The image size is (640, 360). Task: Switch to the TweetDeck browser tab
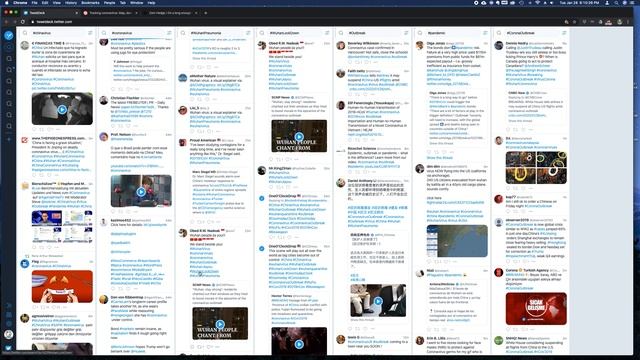tap(49, 13)
